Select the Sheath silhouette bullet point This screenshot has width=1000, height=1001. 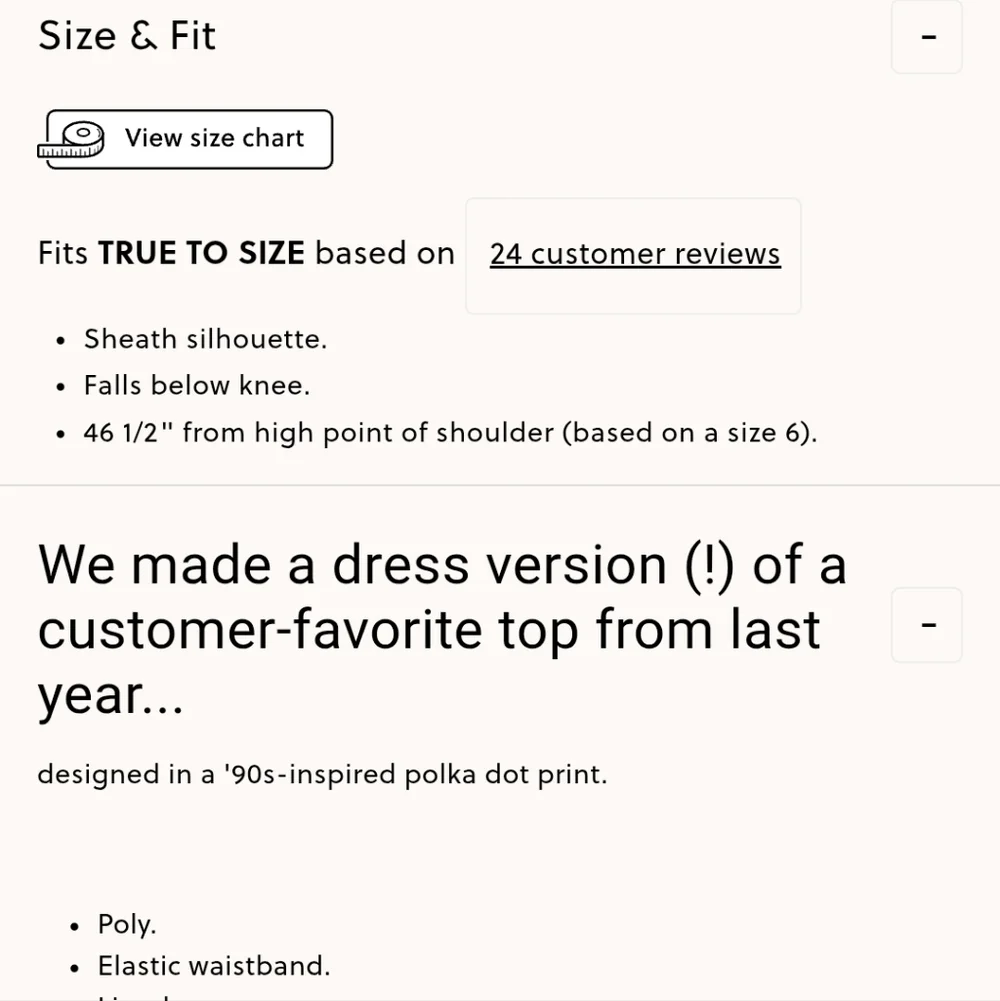pos(205,339)
